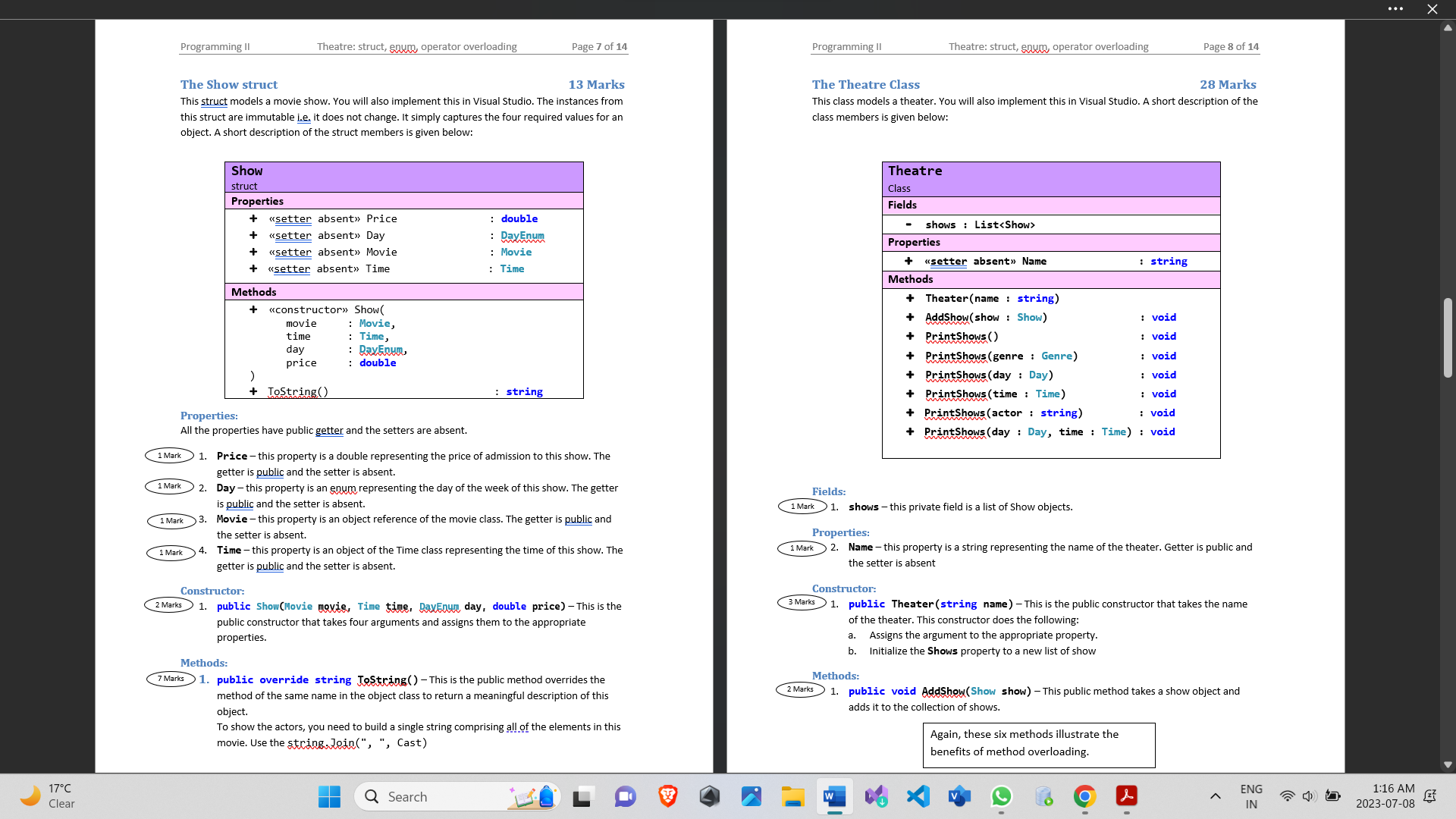The height and width of the screenshot is (819, 1456).
Task: Open Adobe Acrobat from taskbar
Action: coord(1126,796)
